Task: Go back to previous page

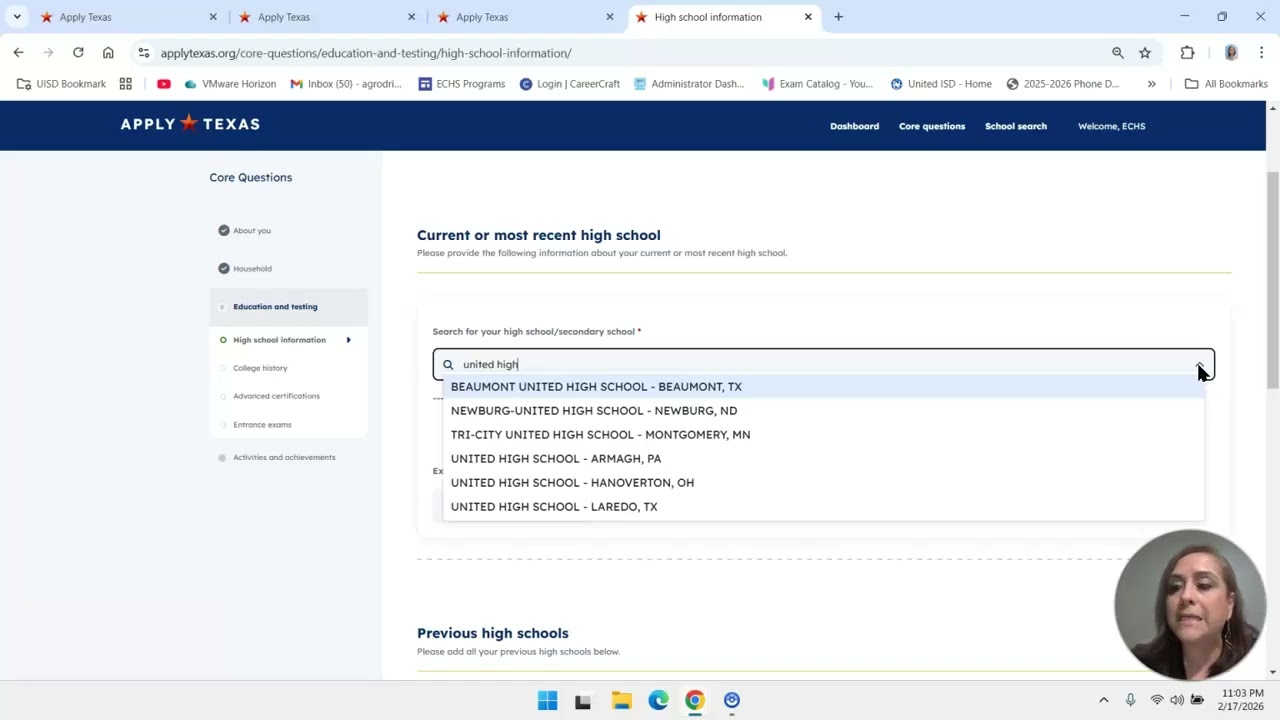Action: 18,53
